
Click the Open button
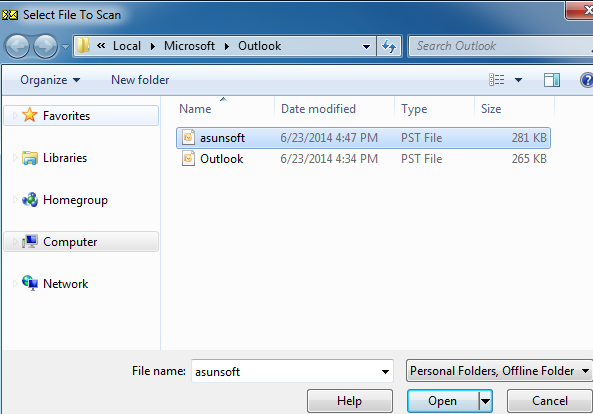click(x=442, y=401)
